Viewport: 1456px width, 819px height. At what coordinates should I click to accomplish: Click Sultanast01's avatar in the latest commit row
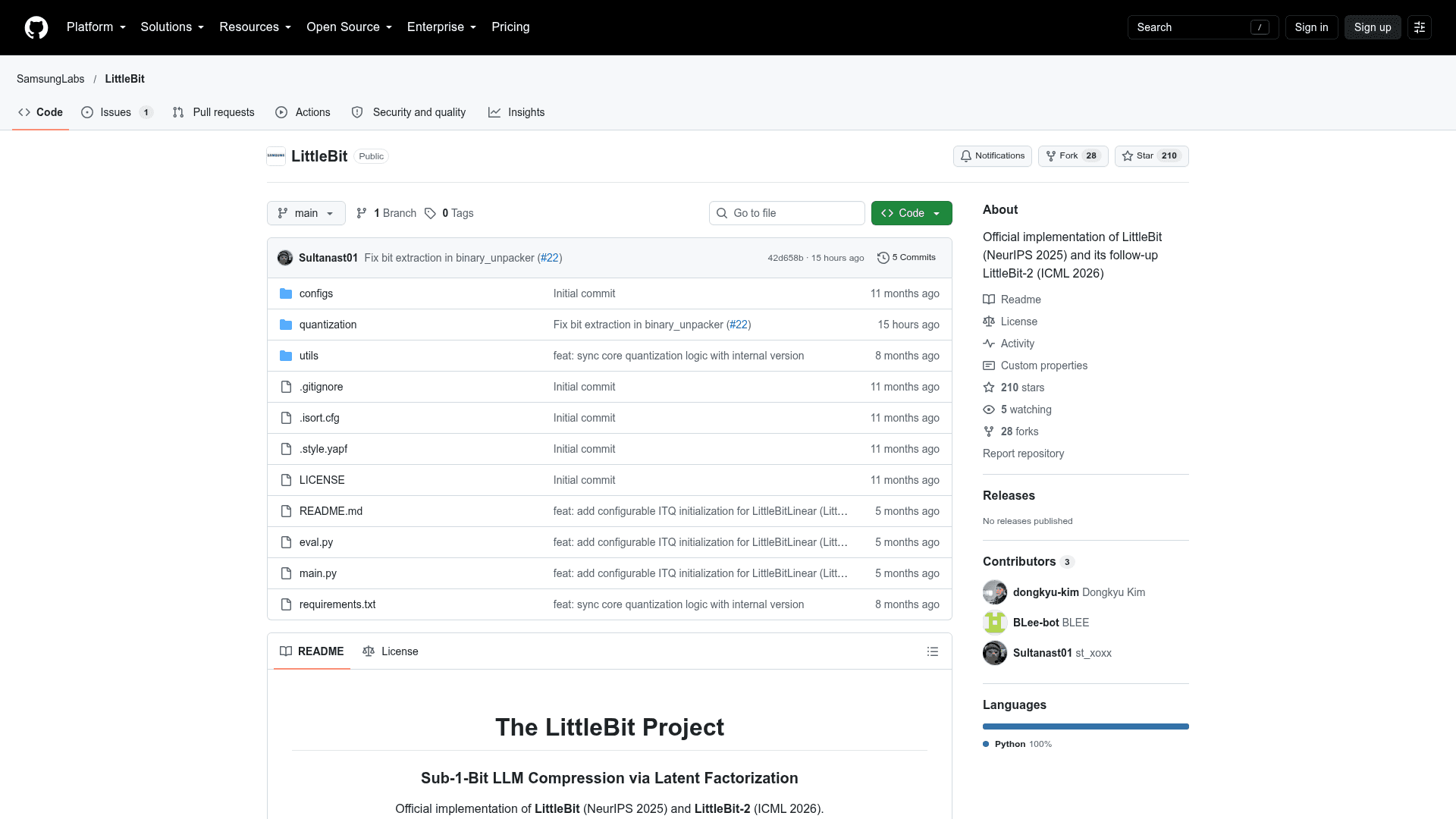[285, 258]
